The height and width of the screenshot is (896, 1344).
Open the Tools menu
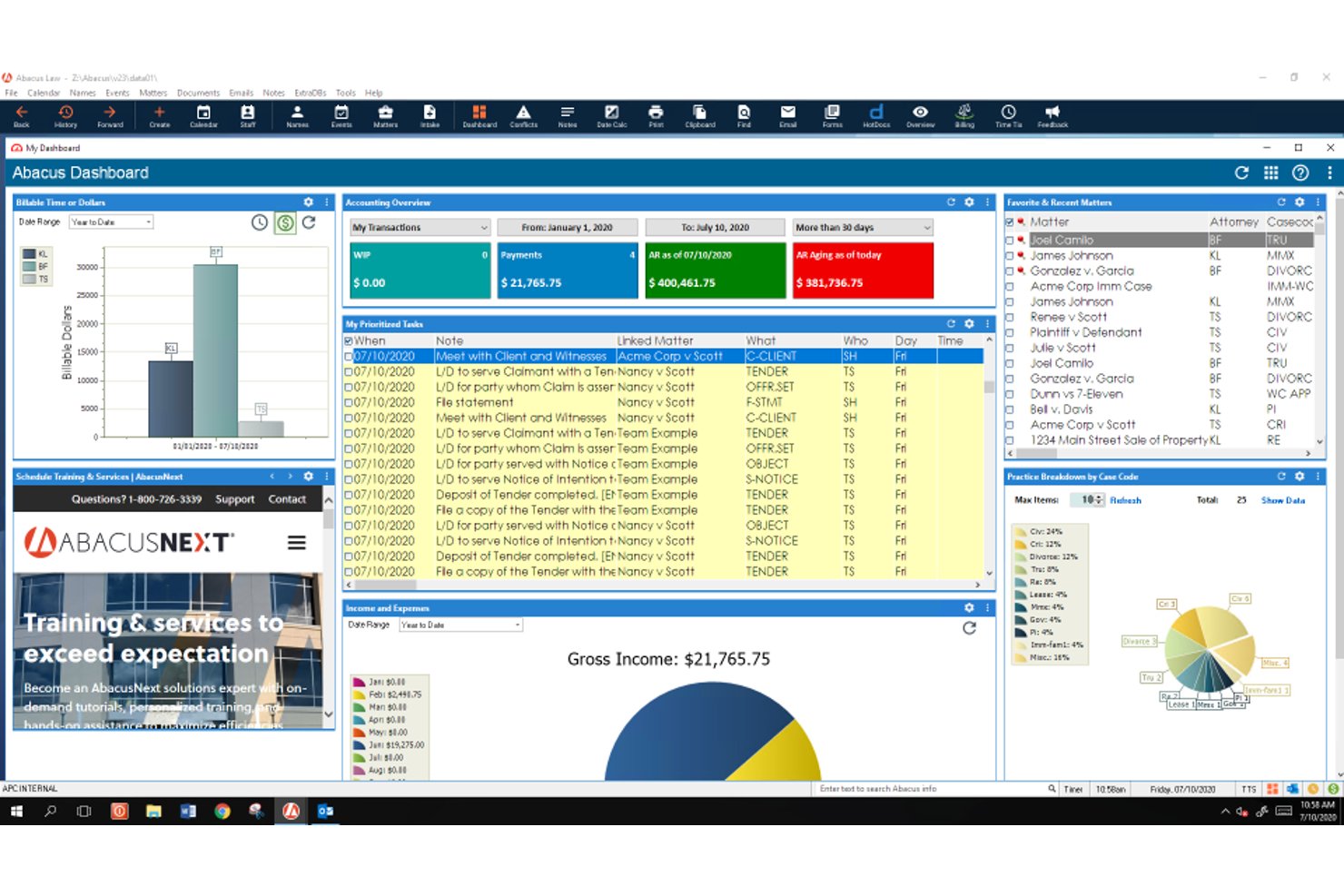click(x=346, y=93)
